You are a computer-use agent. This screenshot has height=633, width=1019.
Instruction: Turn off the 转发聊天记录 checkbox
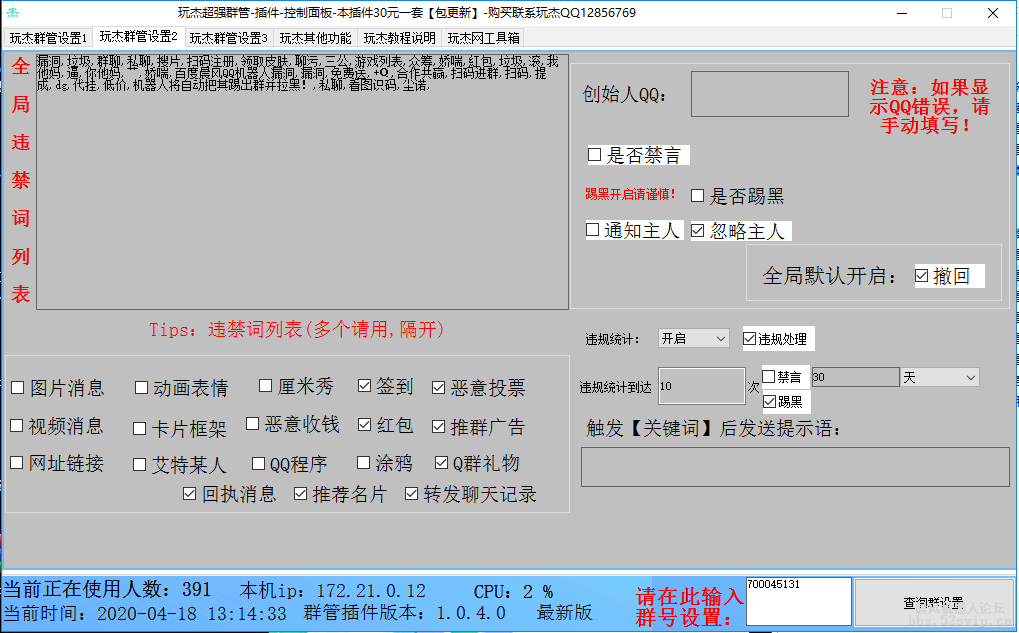tap(412, 494)
